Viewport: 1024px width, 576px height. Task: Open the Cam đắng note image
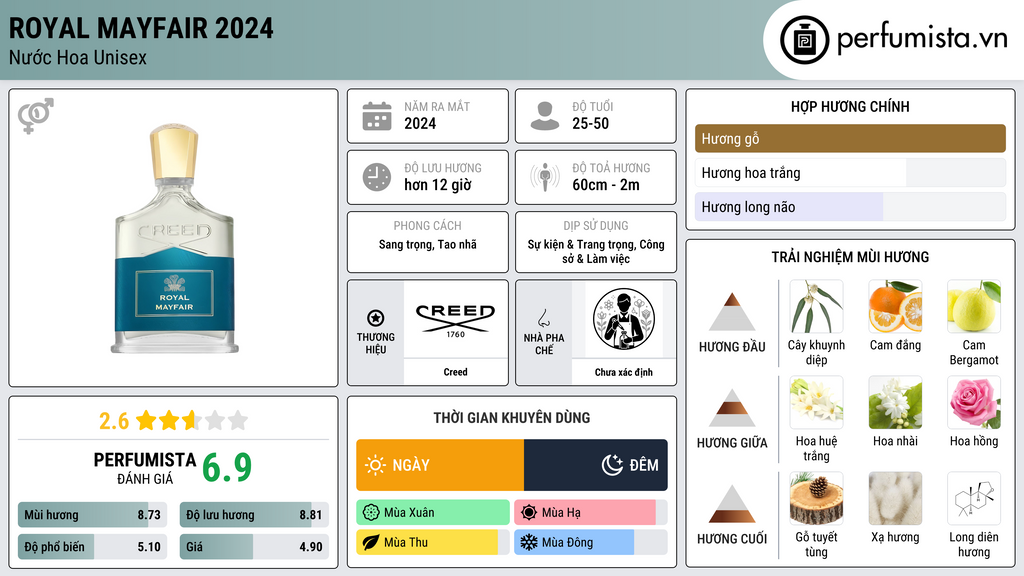pyautogui.click(x=895, y=307)
